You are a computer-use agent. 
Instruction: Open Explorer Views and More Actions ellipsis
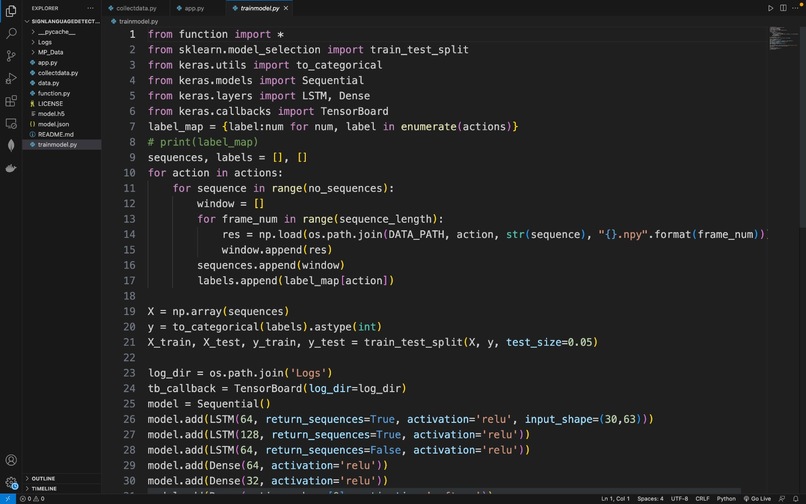point(90,8)
